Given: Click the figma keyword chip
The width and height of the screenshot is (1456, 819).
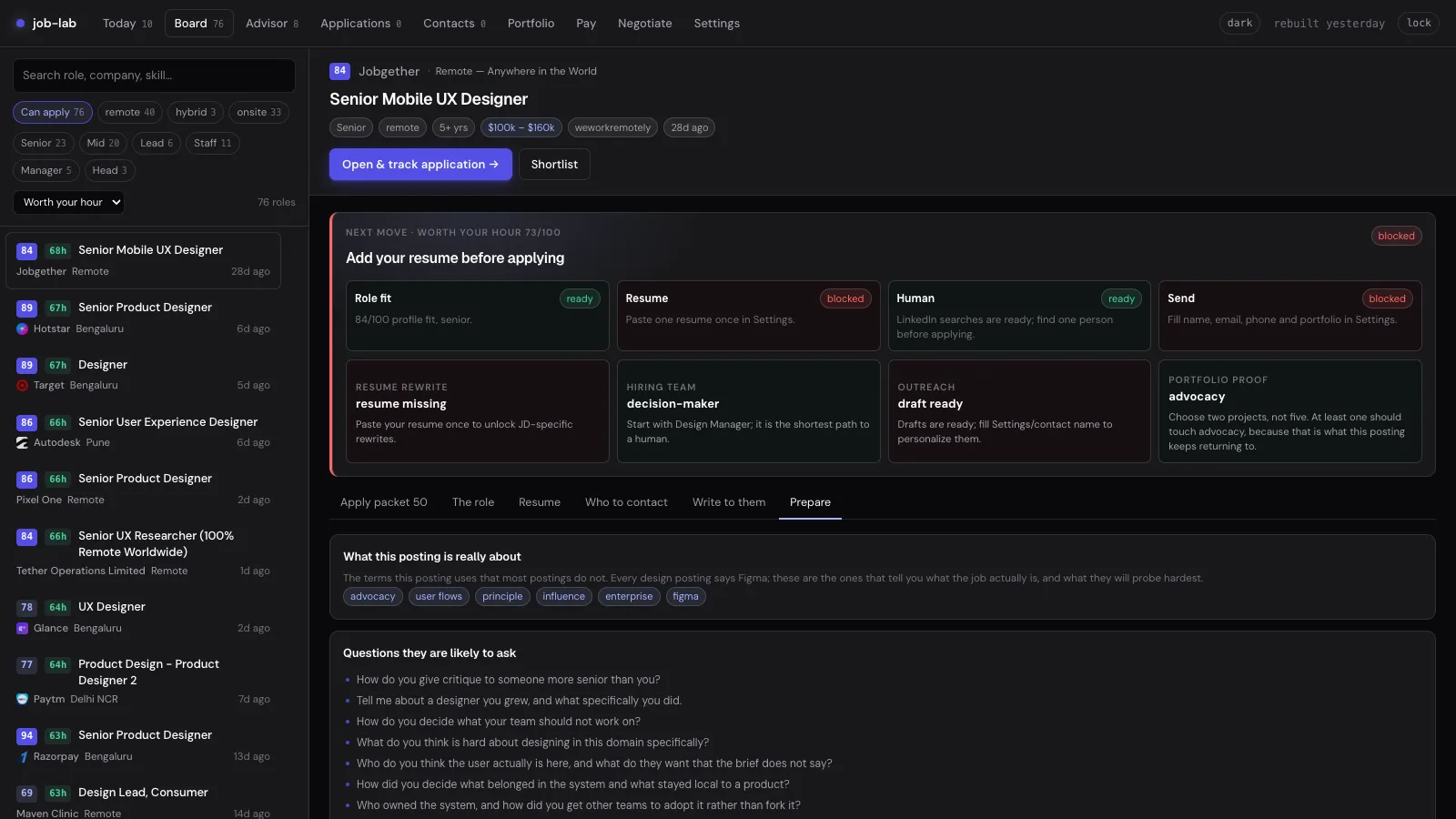Looking at the screenshot, I should [x=685, y=597].
